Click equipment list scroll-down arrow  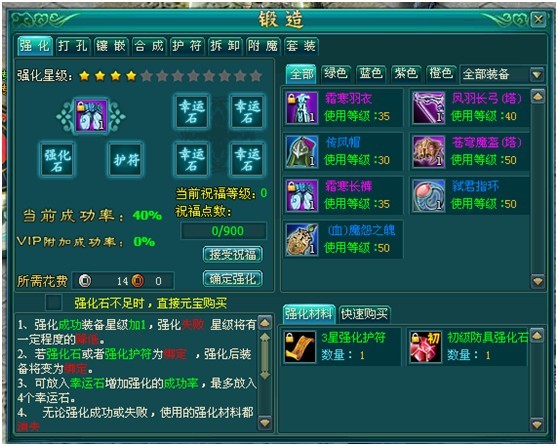click(537, 281)
